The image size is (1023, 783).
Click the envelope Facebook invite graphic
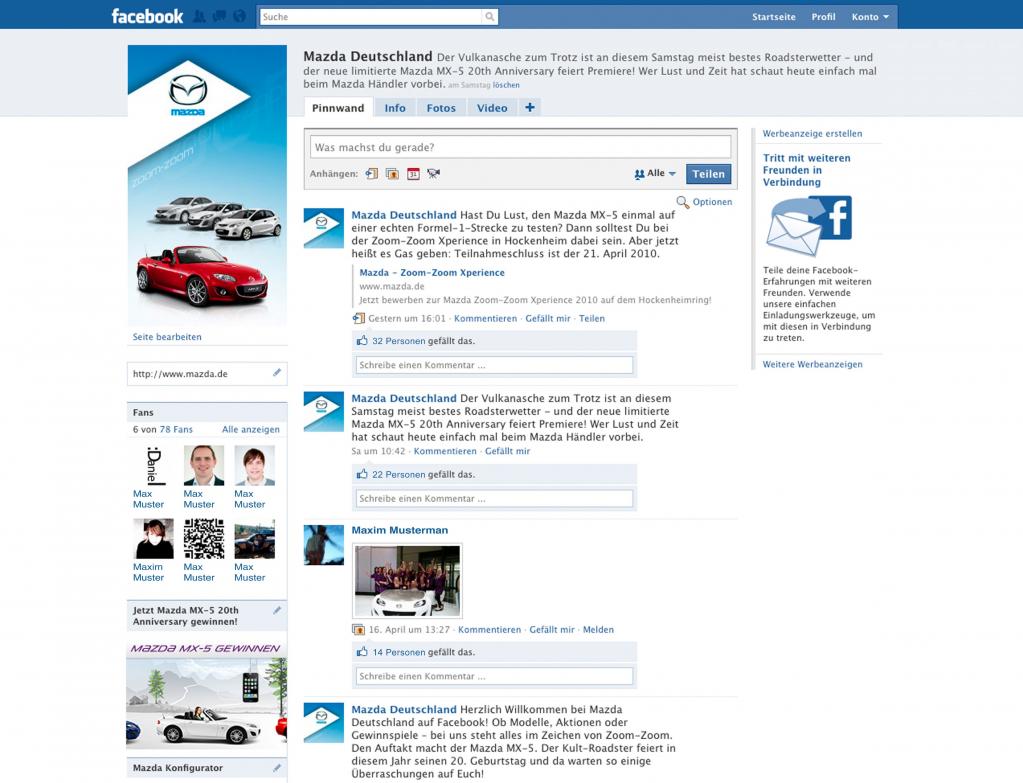click(x=809, y=226)
